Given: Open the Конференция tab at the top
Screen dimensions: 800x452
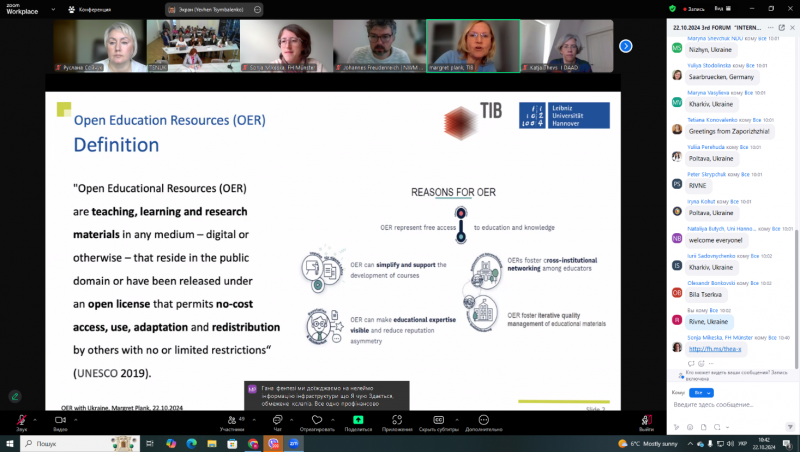Looking at the screenshot, I should pyautogui.click(x=90, y=9).
